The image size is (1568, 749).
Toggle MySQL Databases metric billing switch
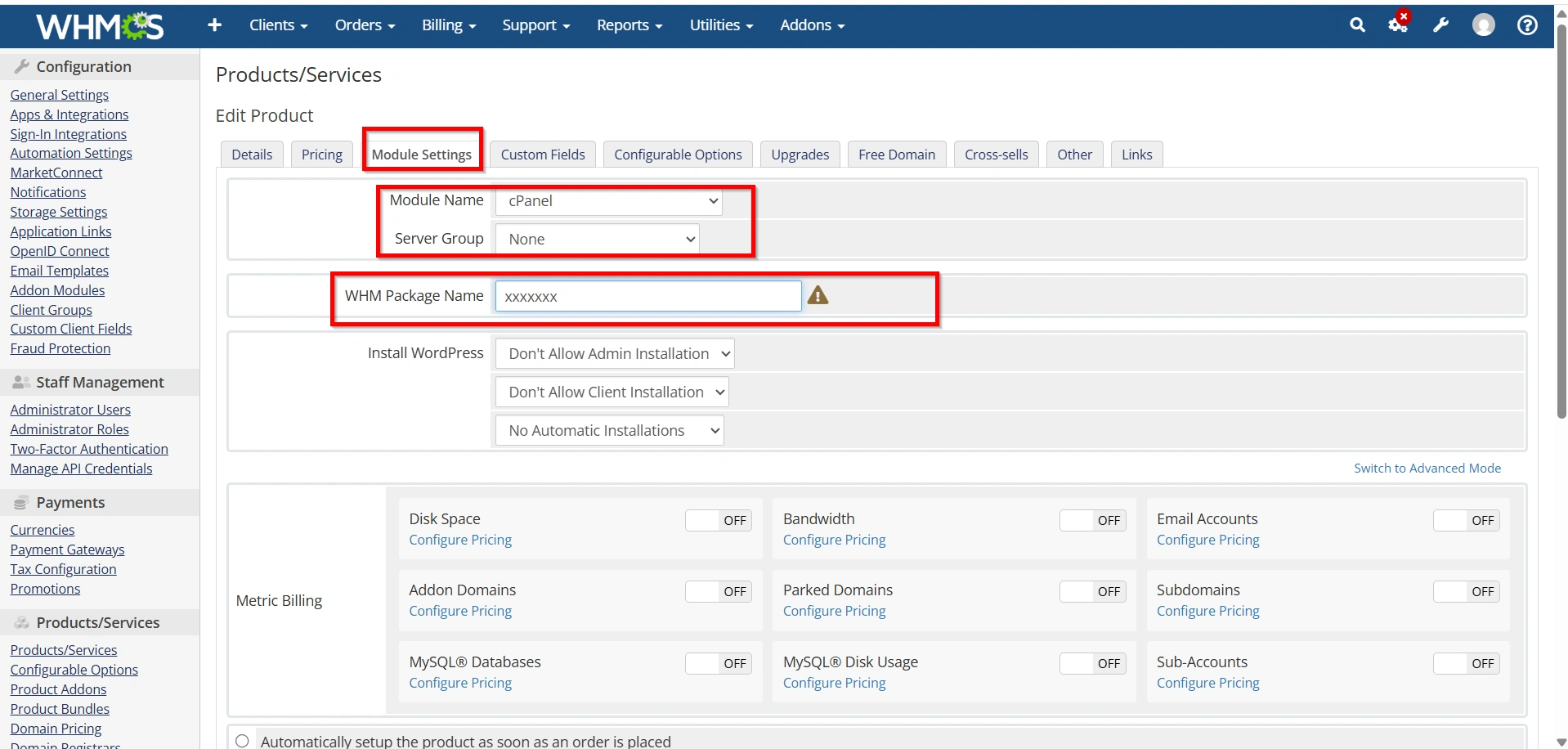coord(719,664)
